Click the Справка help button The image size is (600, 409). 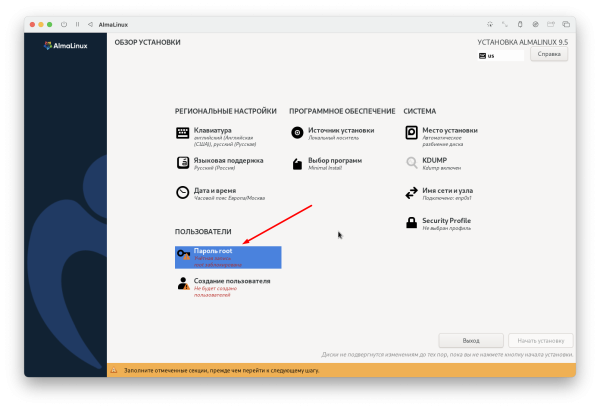pos(549,54)
